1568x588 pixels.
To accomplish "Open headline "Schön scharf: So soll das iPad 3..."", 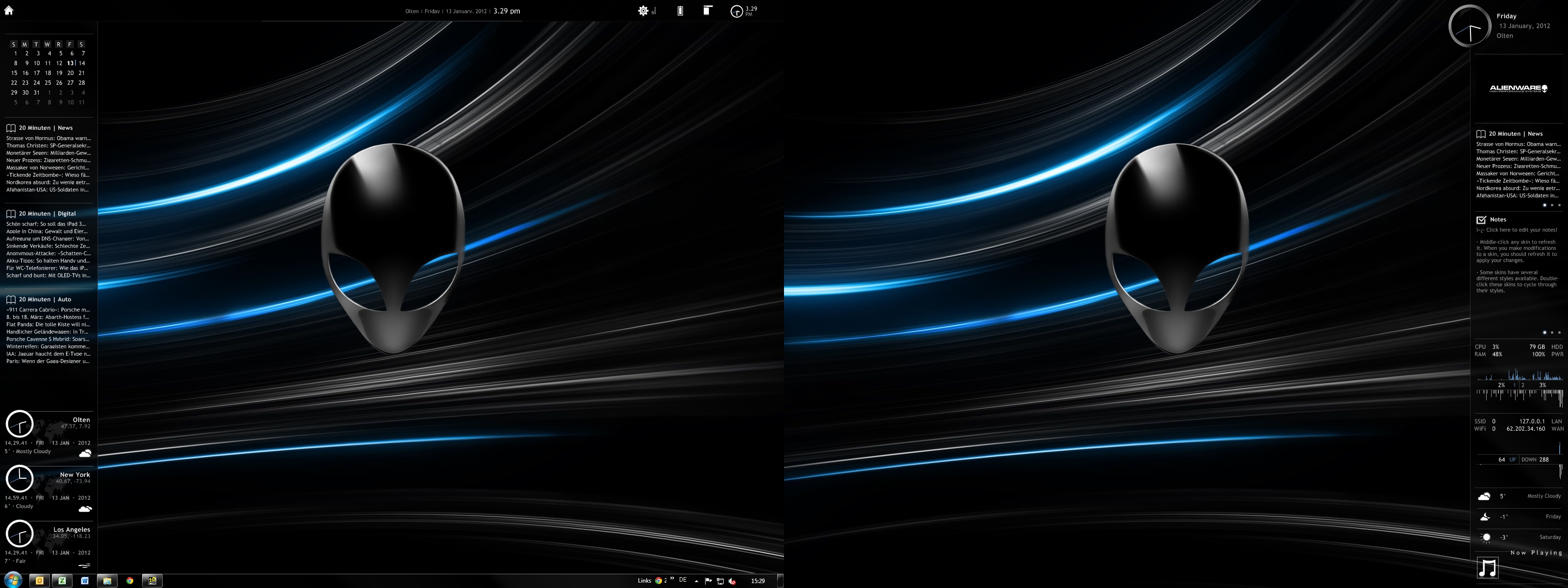I will tap(46, 224).
